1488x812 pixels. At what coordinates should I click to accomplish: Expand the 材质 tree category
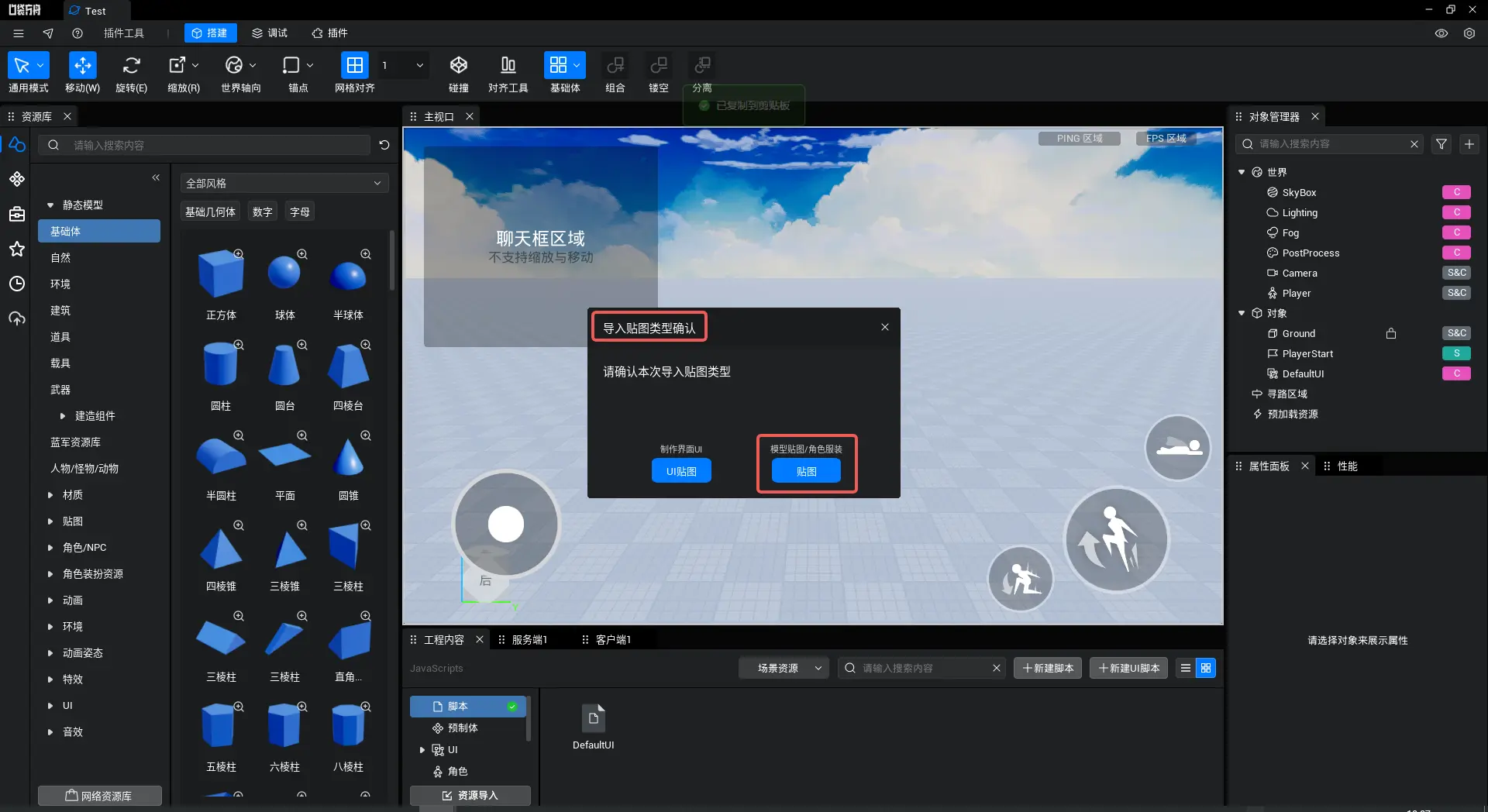[50, 495]
